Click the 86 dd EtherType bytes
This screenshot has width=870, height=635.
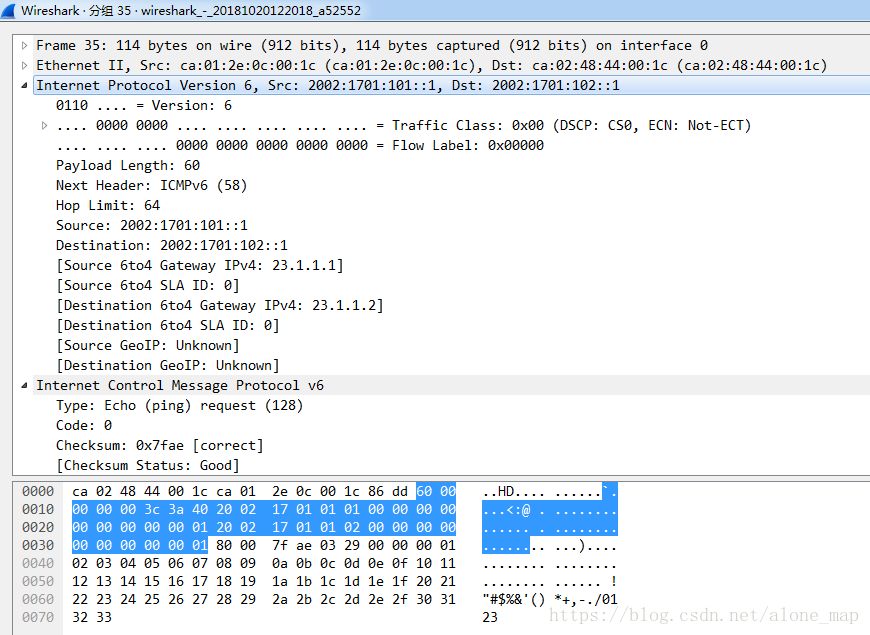point(388,491)
